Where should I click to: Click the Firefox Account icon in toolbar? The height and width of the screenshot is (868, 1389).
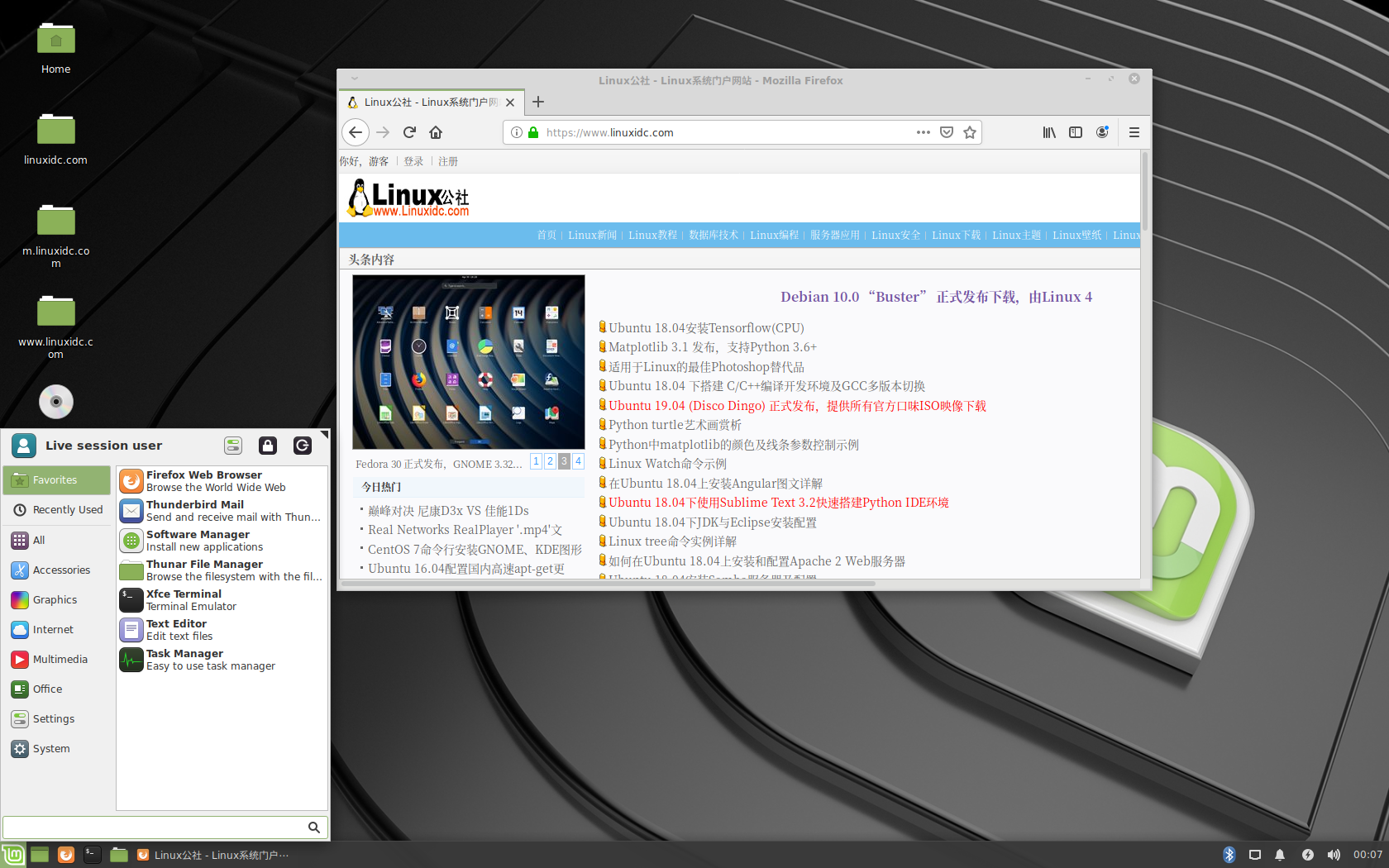(1102, 132)
